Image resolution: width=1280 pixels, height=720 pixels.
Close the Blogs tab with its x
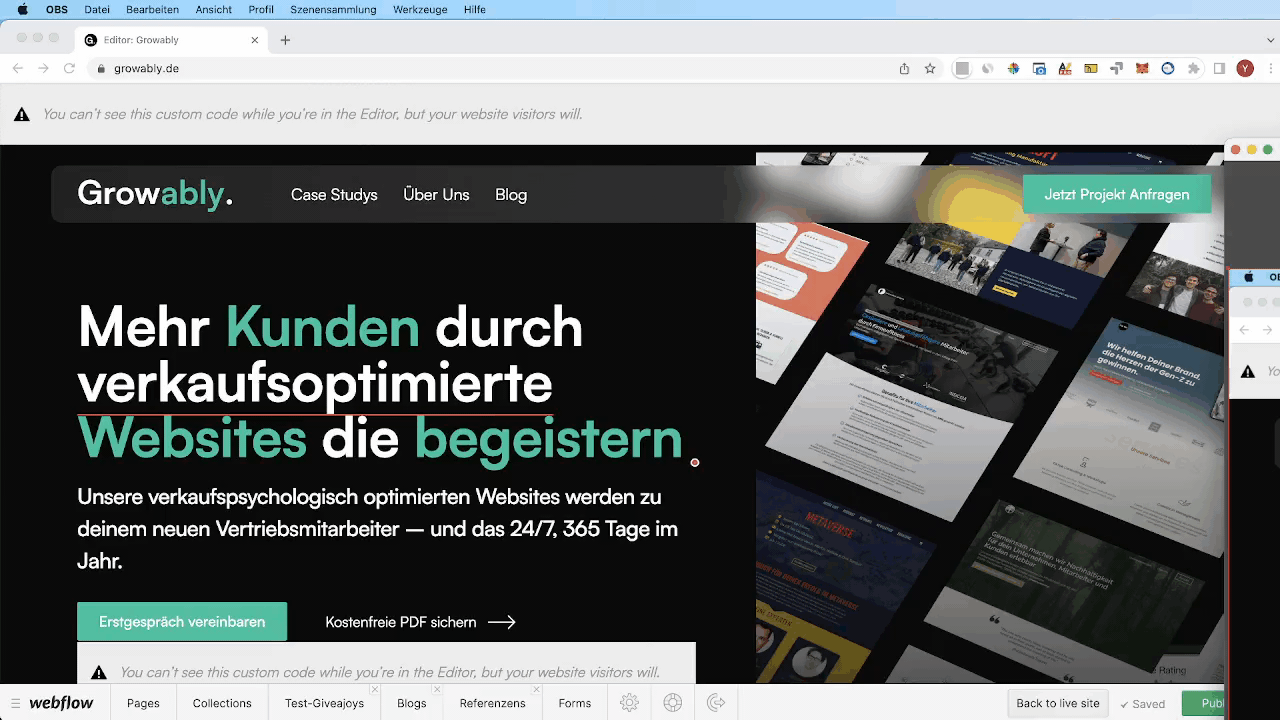[437, 690]
